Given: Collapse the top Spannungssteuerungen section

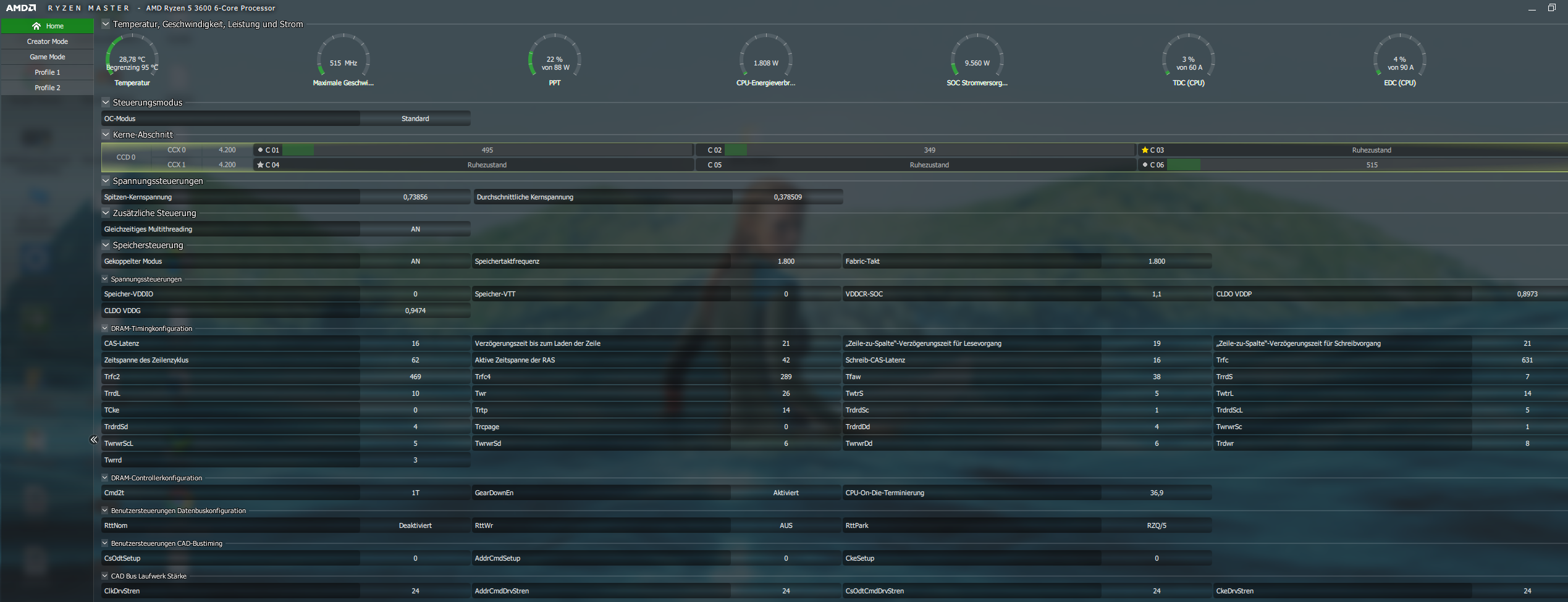Looking at the screenshot, I should click(106, 181).
